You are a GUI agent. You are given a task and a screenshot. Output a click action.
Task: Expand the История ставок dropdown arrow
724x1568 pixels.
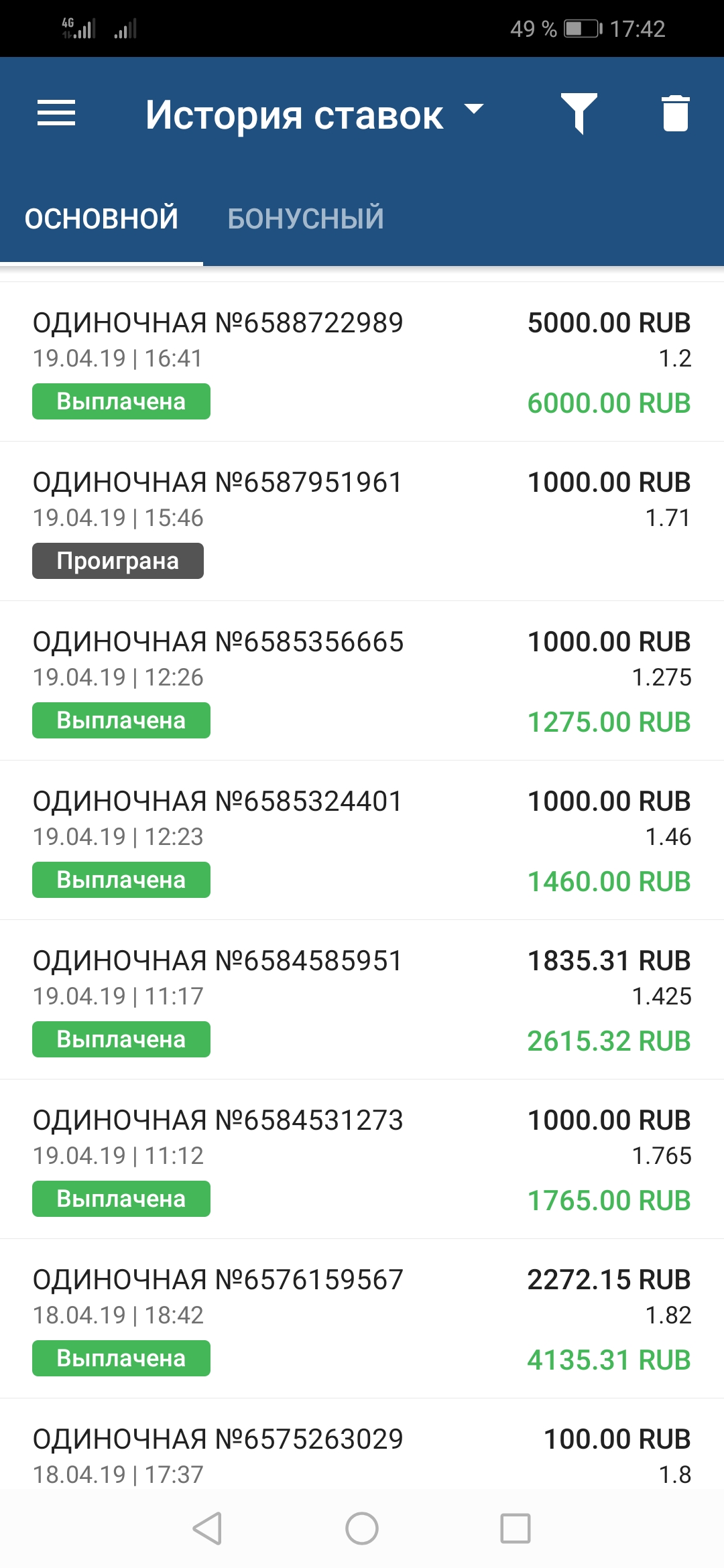[x=474, y=109]
